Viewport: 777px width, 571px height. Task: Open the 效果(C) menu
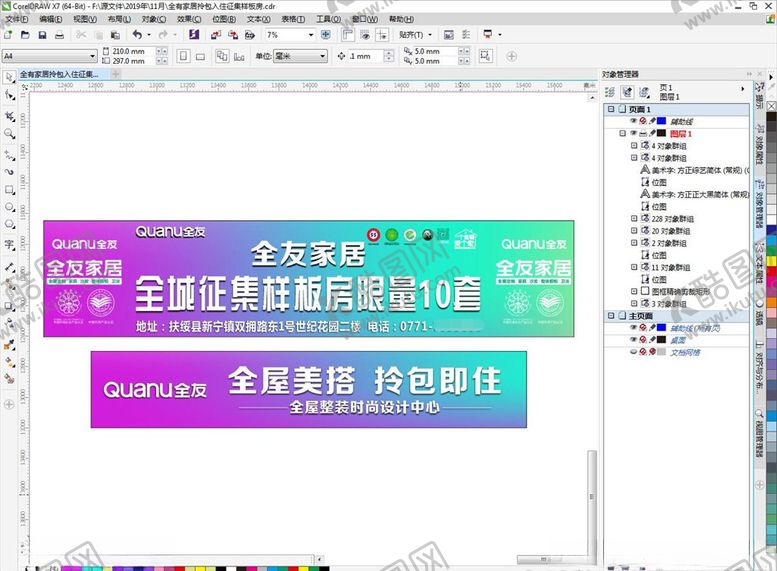point(189,19)
